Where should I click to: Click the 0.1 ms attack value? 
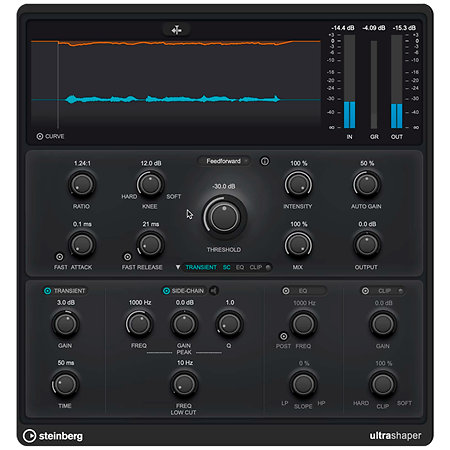tap(82, 224)
